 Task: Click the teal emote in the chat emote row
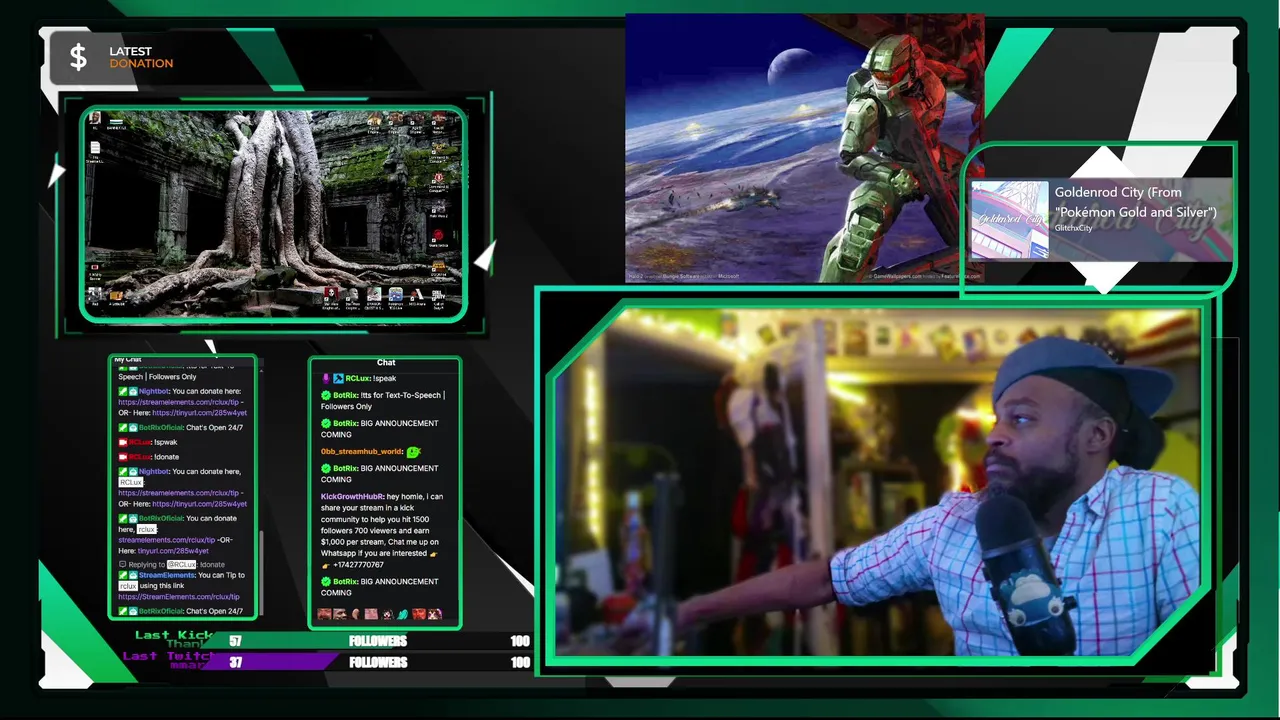[402, 614]
